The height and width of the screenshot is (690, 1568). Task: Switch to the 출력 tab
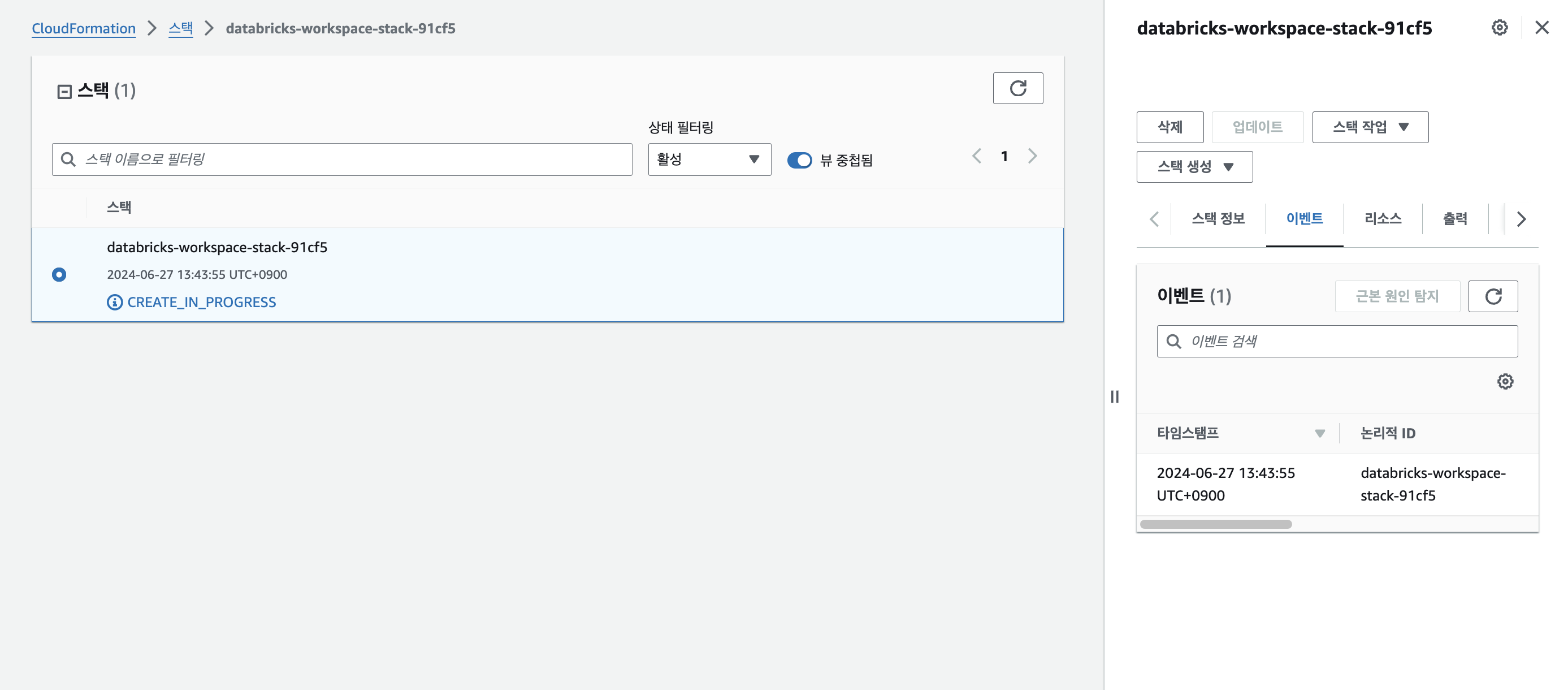(x=1455, y=219)
